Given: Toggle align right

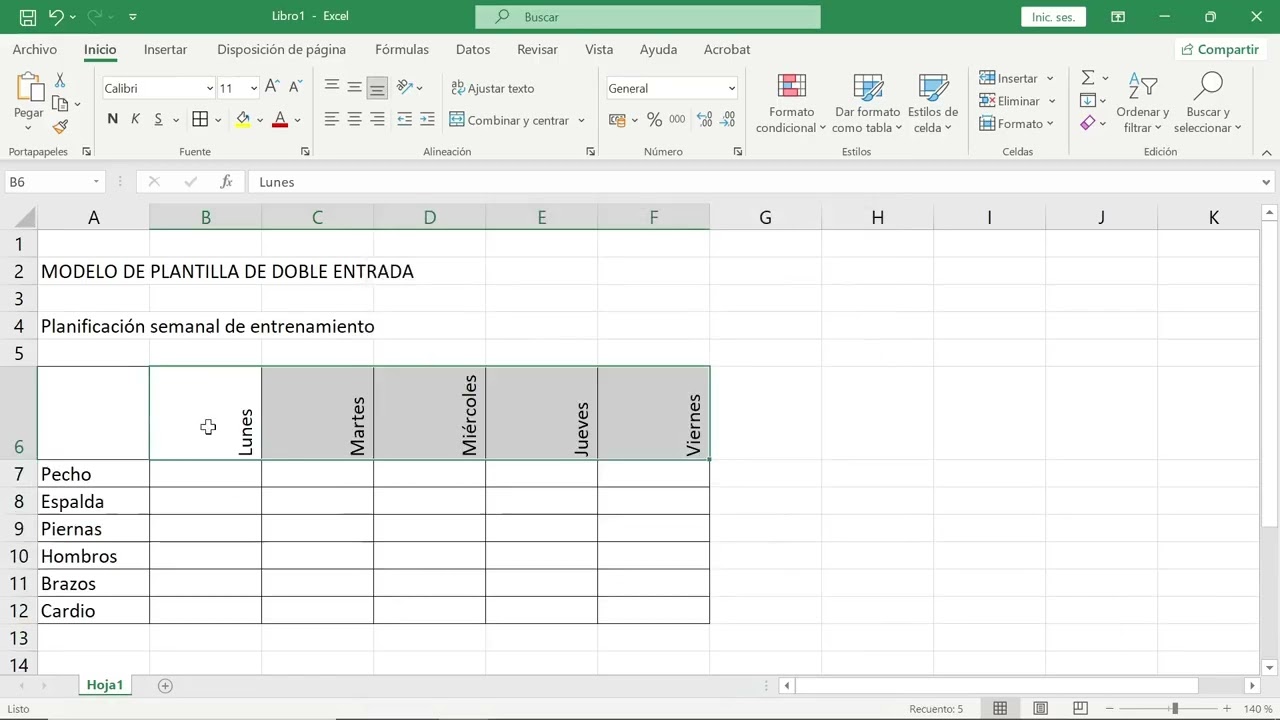Looking at the screenshot, I should pyautogui.click(x=377, y=120).
